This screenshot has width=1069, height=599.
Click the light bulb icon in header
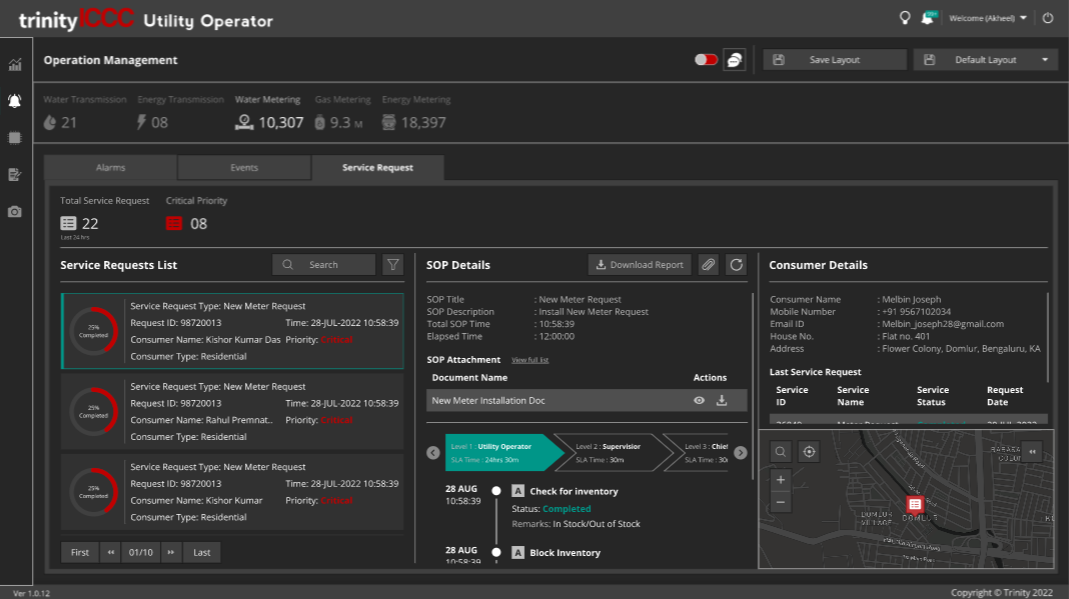pyautogui.click(x=905, y=18)
